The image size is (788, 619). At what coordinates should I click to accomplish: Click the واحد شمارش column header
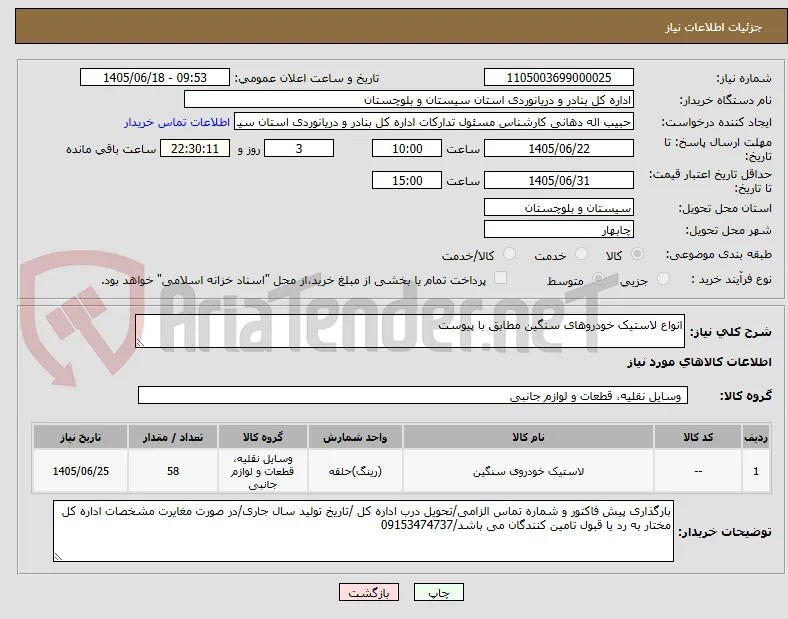(x=355, y=437)
